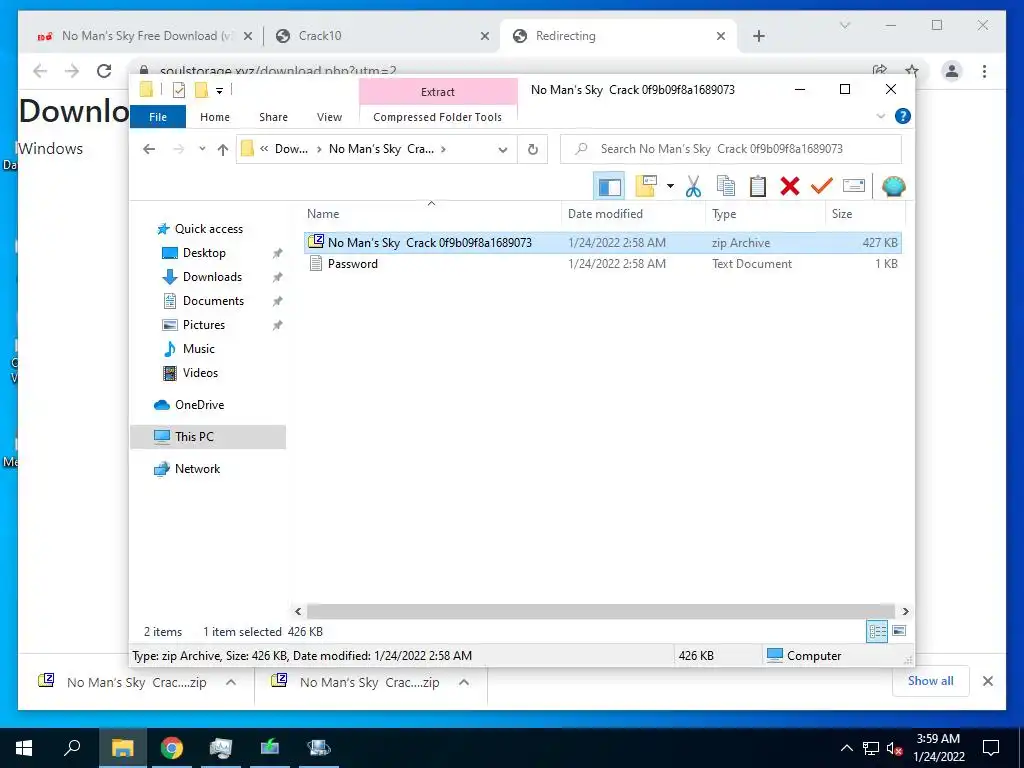Screen dimensions: 1024x768
Task: Switch to Details view layout icon
Action: (x=877, y=631)
